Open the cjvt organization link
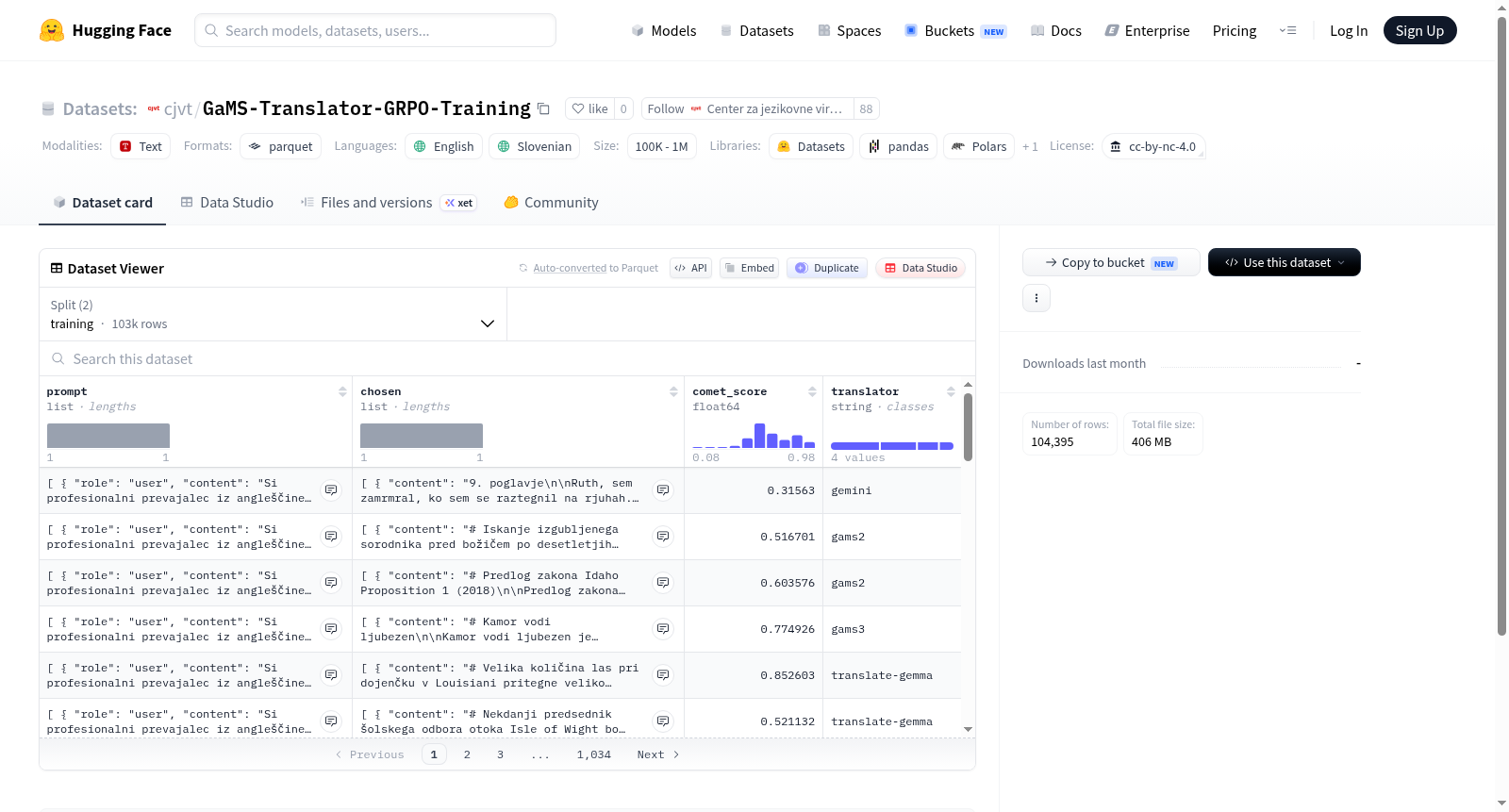Viewport: 1509px width, 812px height. pyautogui.click(x=178, y=109)
